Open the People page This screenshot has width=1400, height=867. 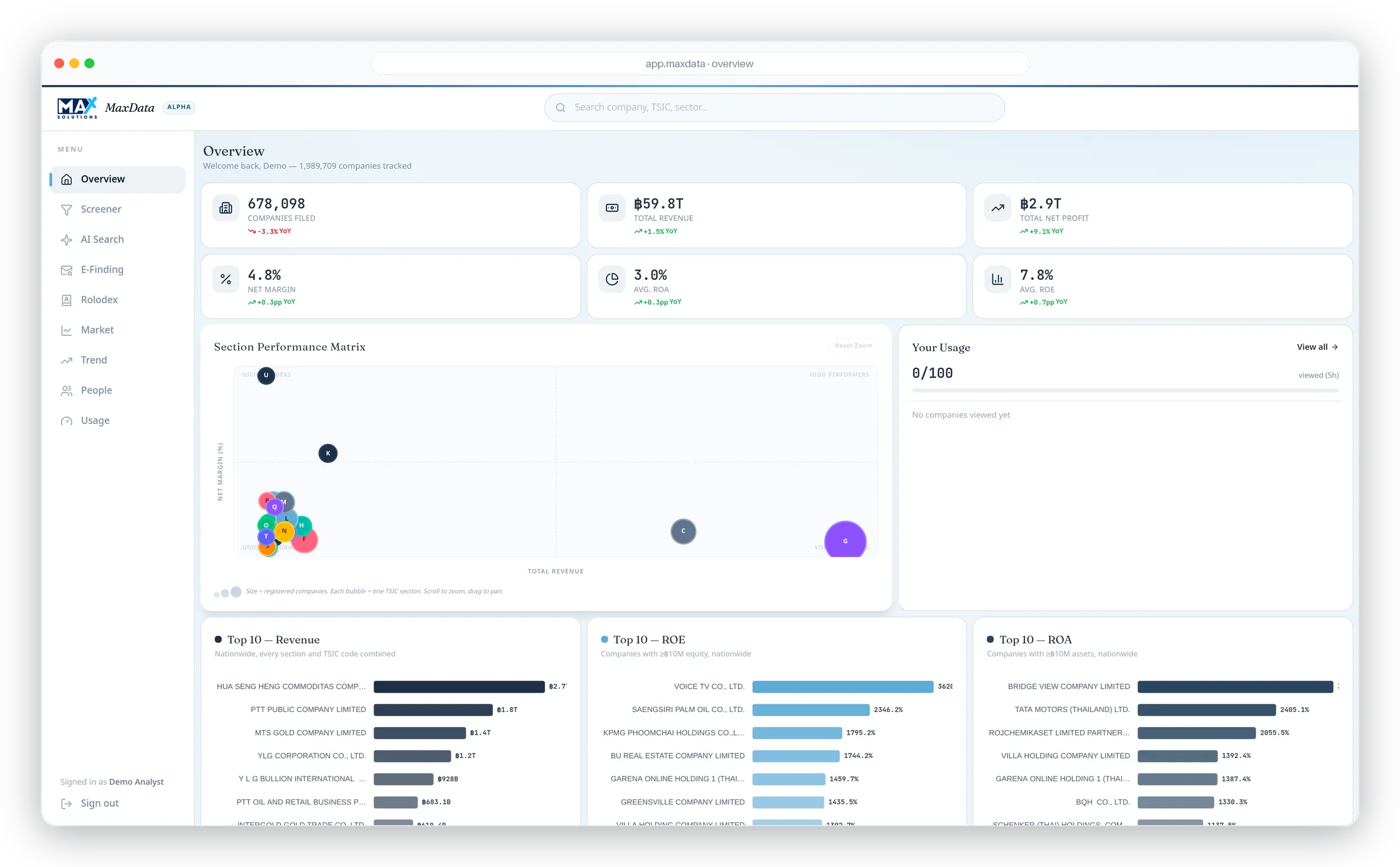pyautogui.click(x=118, y=391)
